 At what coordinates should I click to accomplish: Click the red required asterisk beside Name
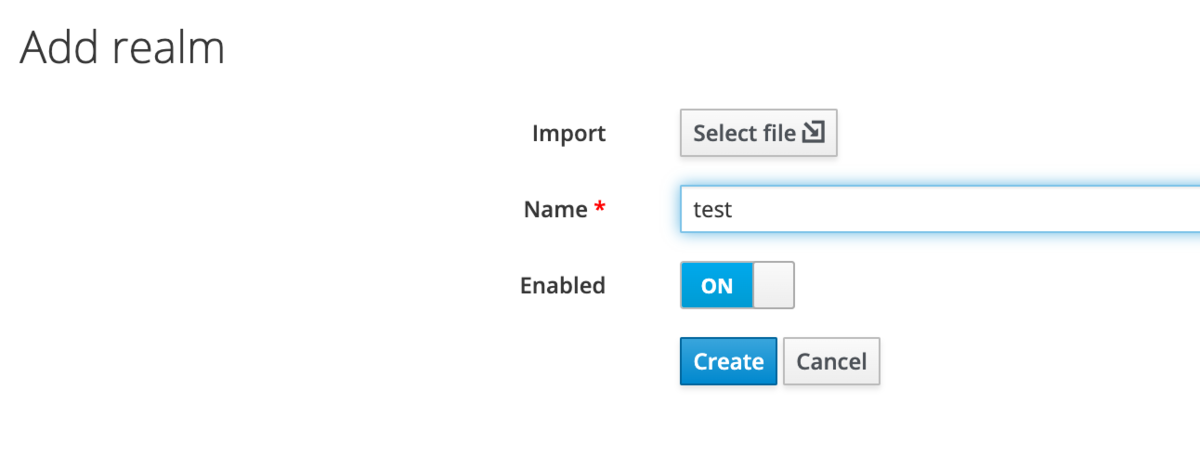click(600, 209)
